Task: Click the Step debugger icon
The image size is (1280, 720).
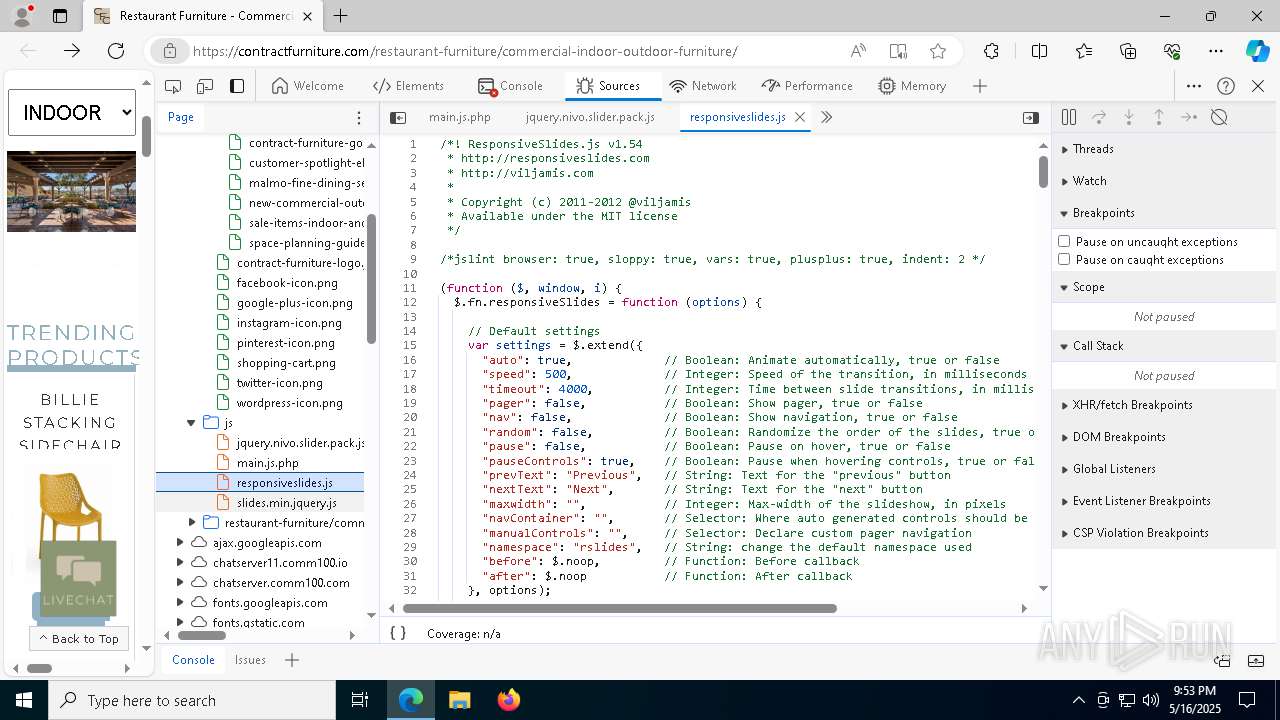Action: (1189, 117)
